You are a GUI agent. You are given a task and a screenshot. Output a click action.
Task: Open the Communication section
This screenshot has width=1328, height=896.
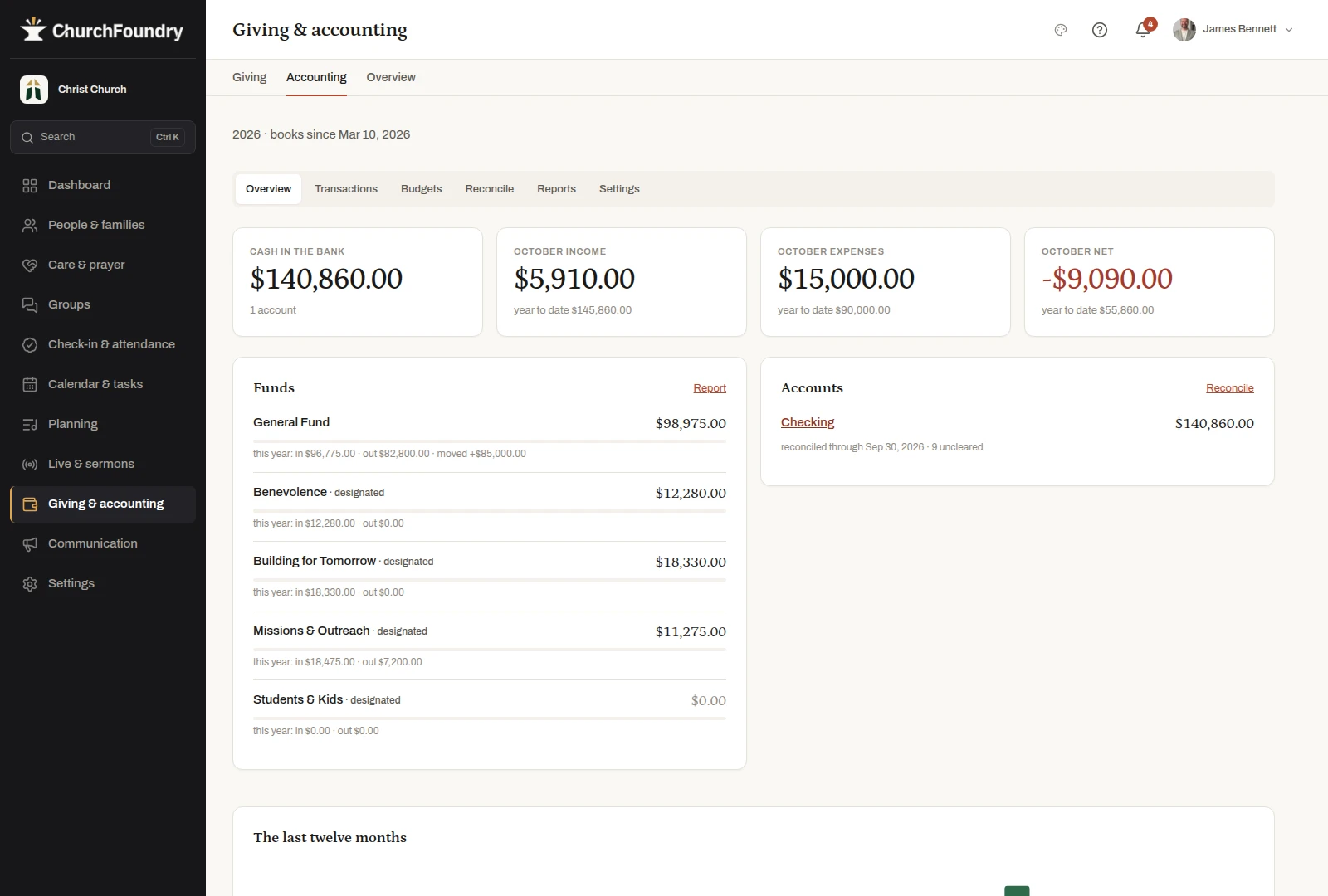pyautogui.click(x=103, y=543)
